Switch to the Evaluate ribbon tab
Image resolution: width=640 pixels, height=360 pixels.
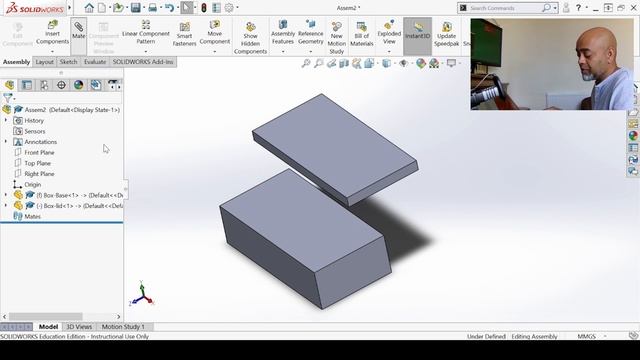pyautogui.click(x=95, y=62)
